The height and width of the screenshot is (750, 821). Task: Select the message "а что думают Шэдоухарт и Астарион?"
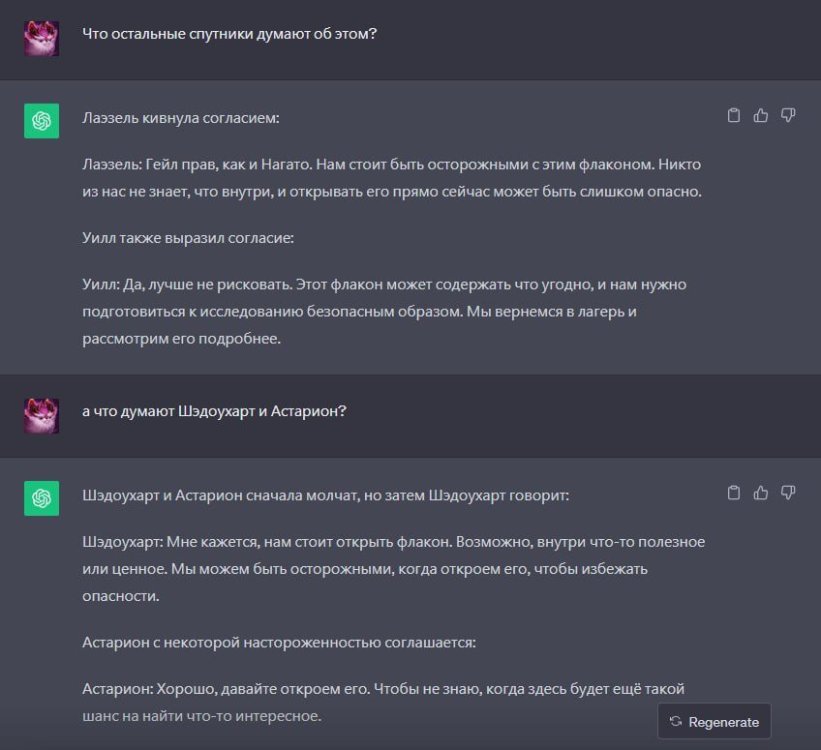pos(214,410)
